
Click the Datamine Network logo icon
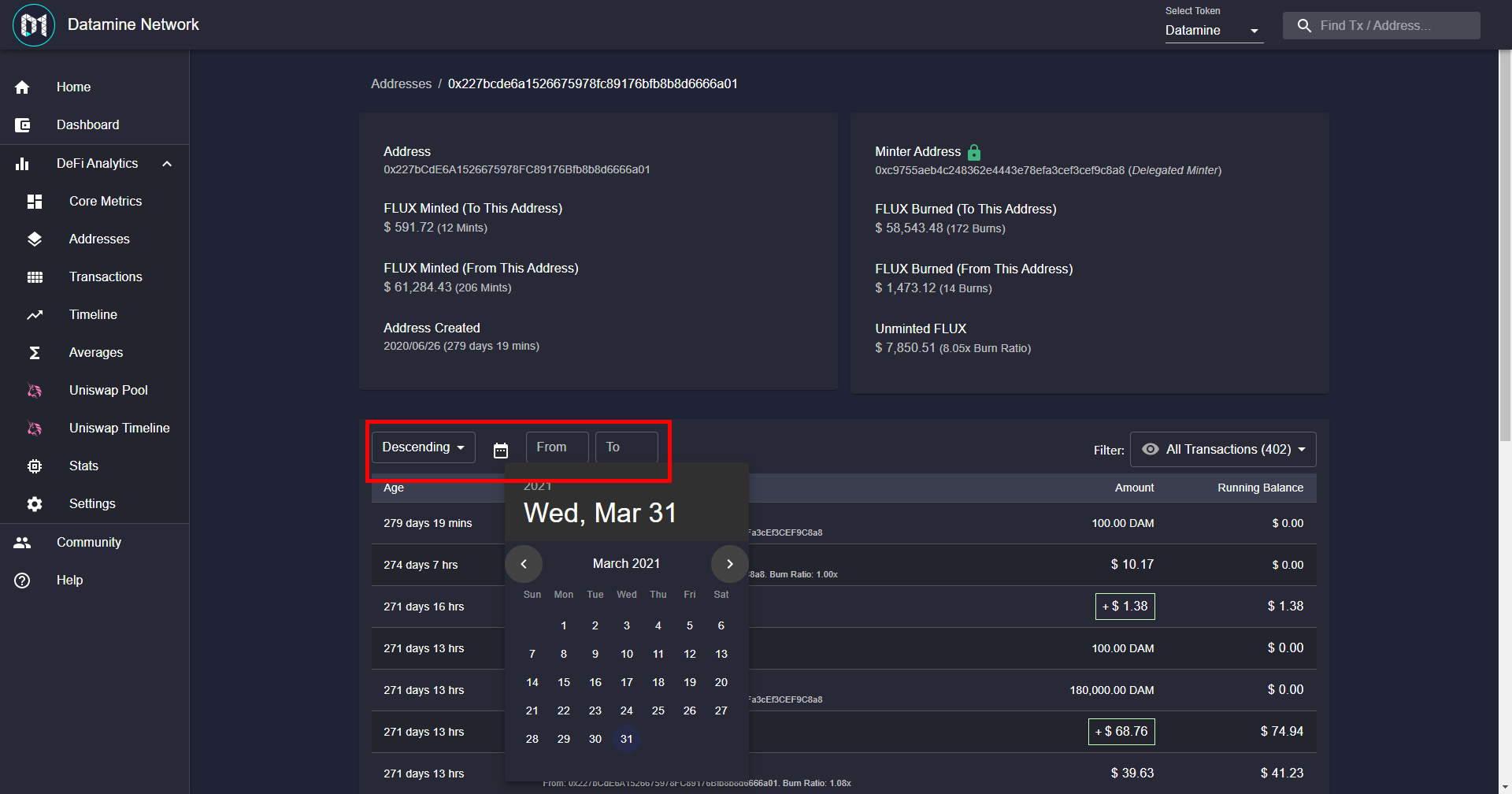tap(34, 25)
